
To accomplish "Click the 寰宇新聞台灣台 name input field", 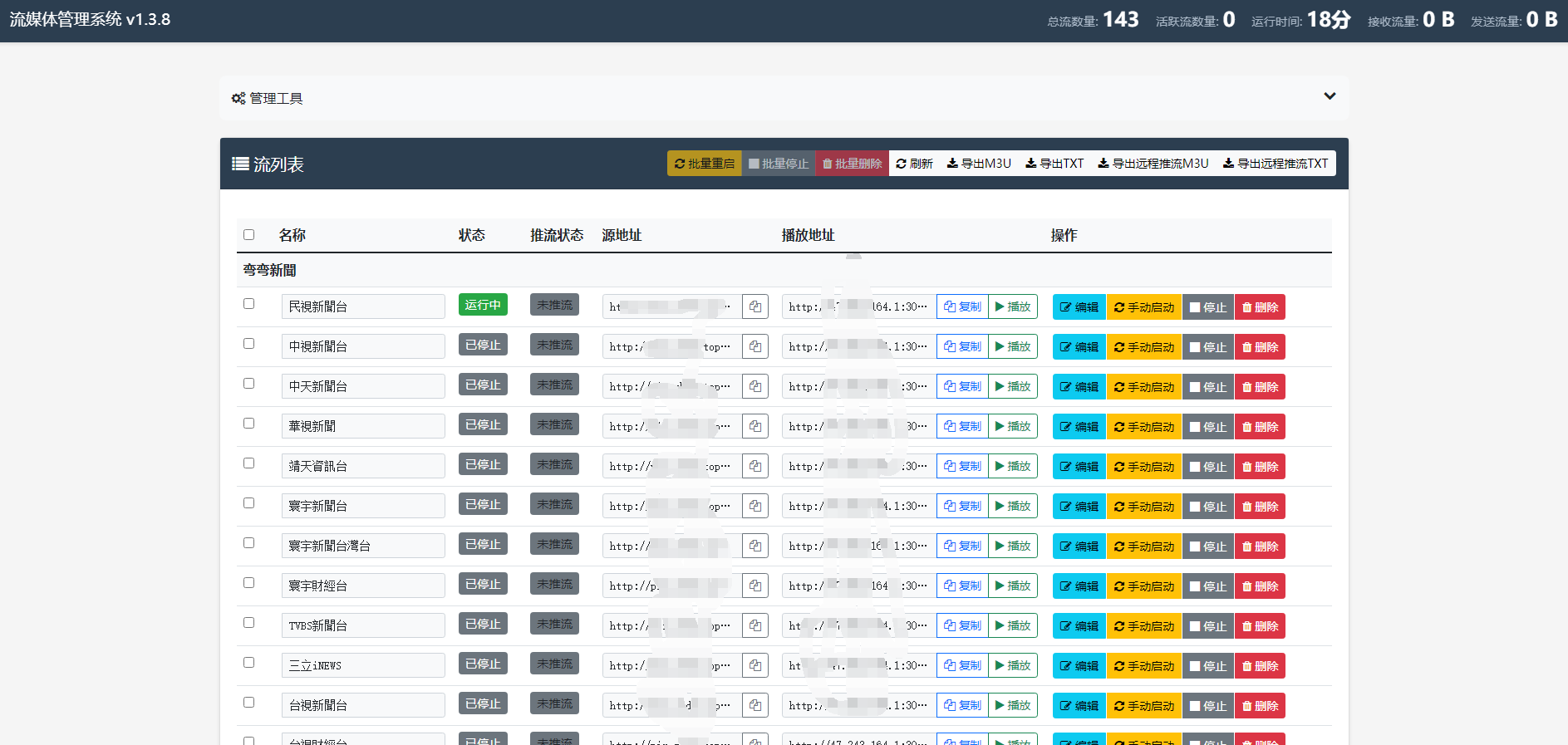I will pos(363,546).
